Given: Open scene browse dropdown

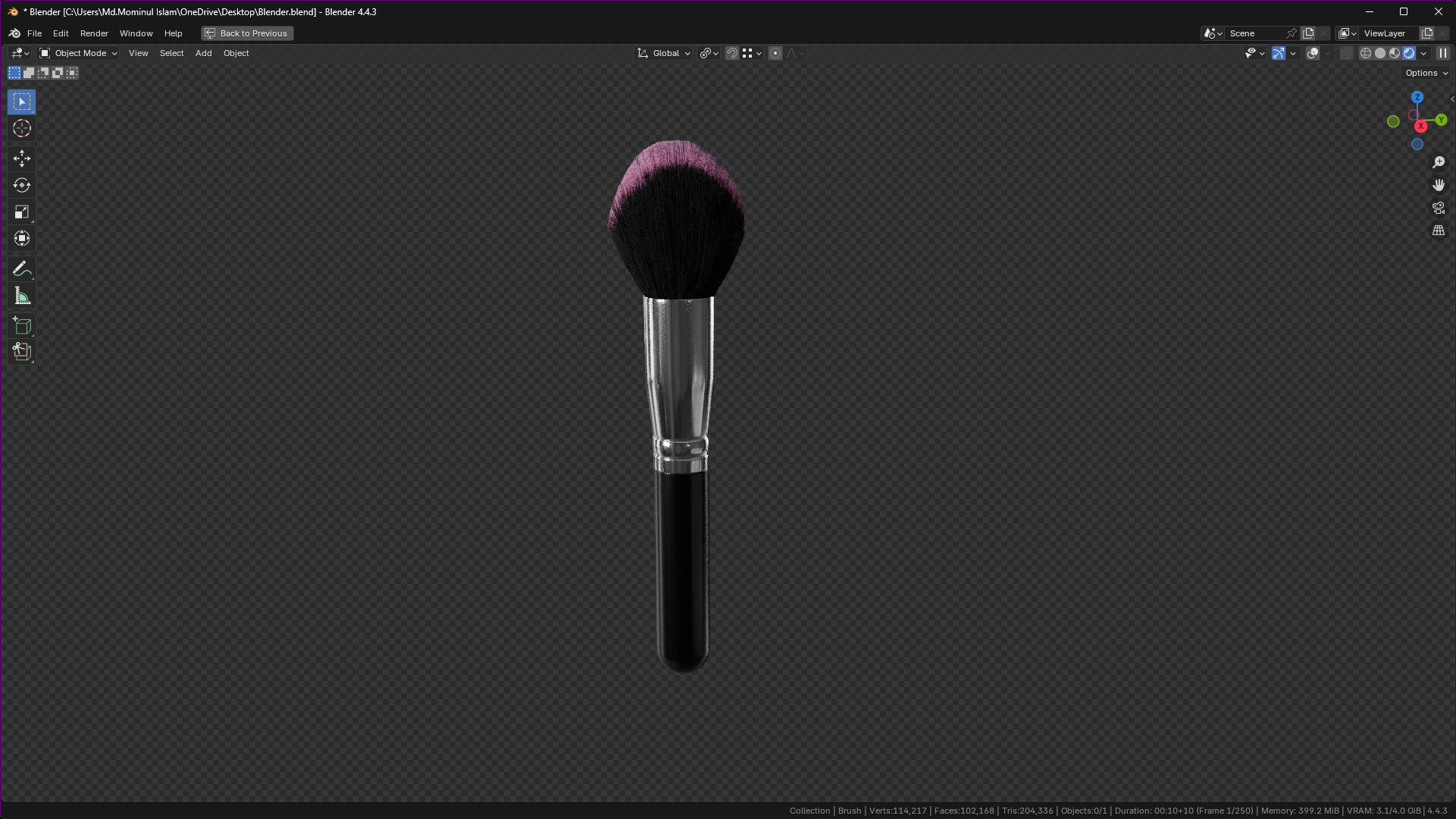Looking at the screenshot, I should [x=1213, y=33].
